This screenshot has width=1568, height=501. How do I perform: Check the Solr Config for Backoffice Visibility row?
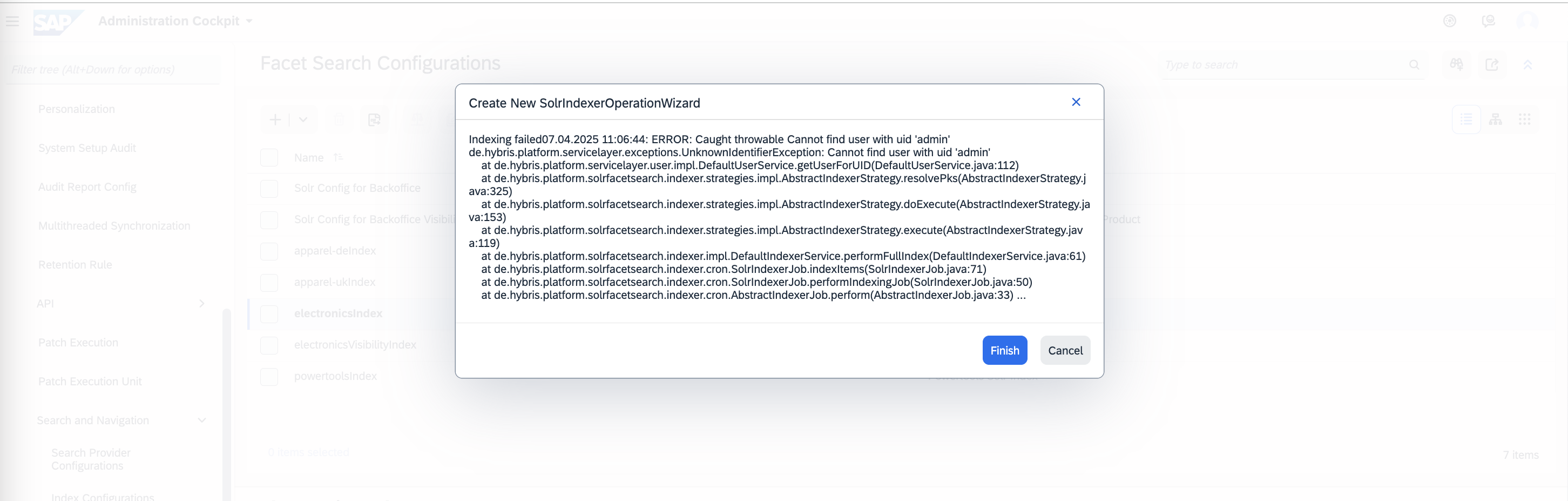pos(269,219)
